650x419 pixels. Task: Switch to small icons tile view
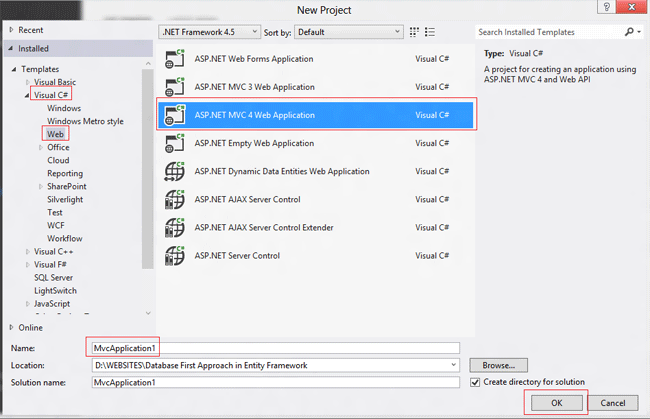point(414,32)
